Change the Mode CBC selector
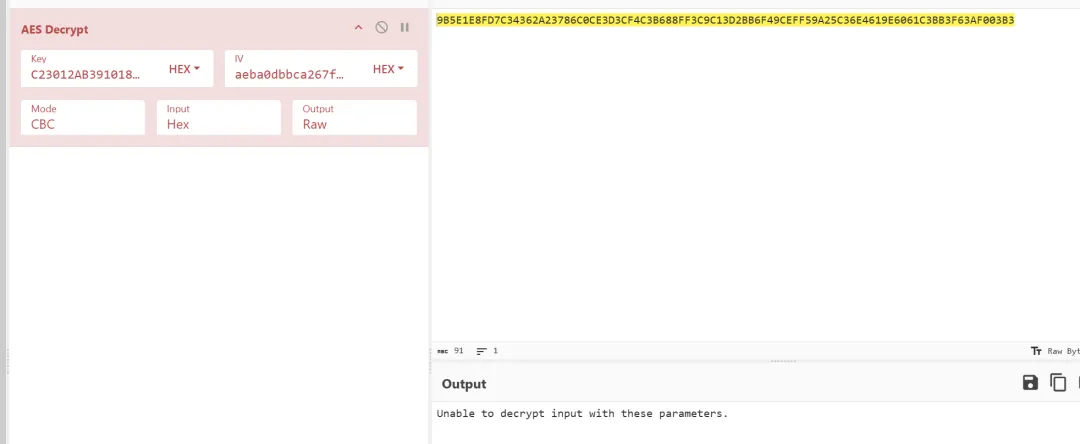Screen dimensions: 1080x444 click(x=83, y=118)
